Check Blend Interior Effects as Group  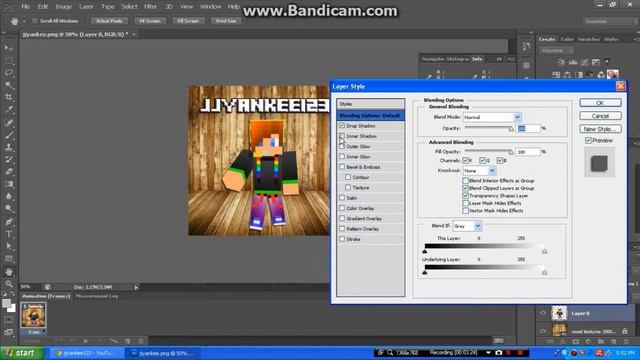pos(465,180)
